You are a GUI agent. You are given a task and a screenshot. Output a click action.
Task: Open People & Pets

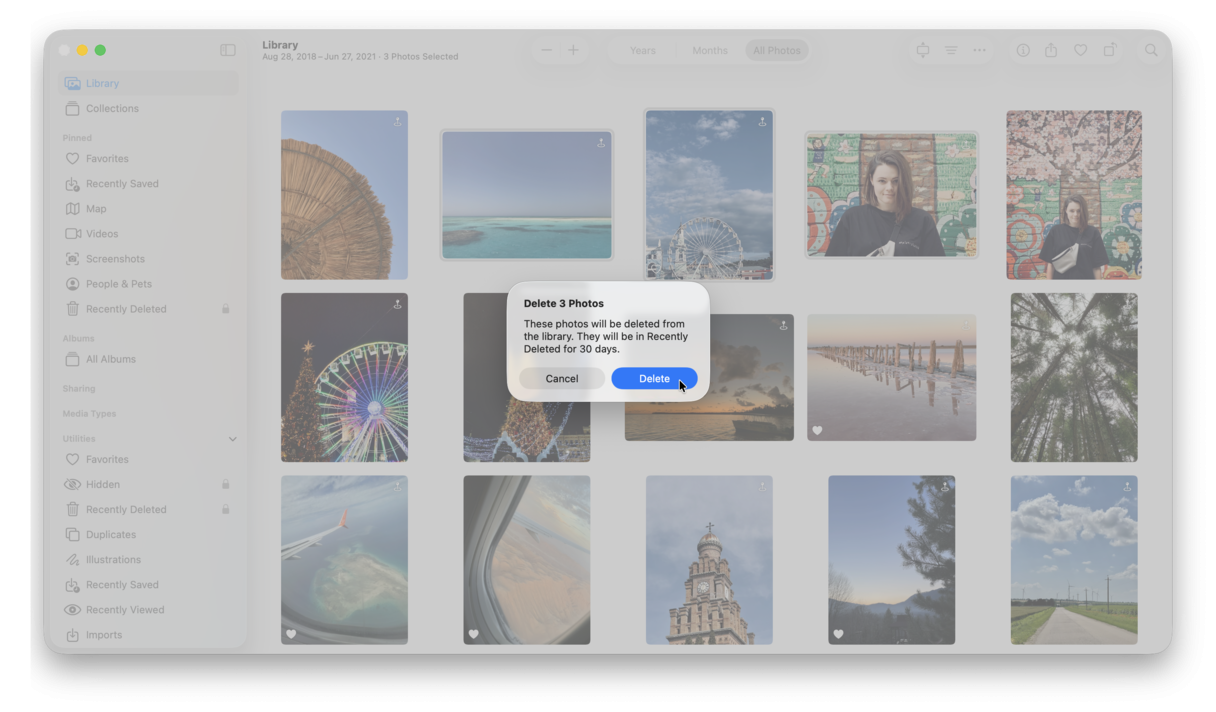118,283
